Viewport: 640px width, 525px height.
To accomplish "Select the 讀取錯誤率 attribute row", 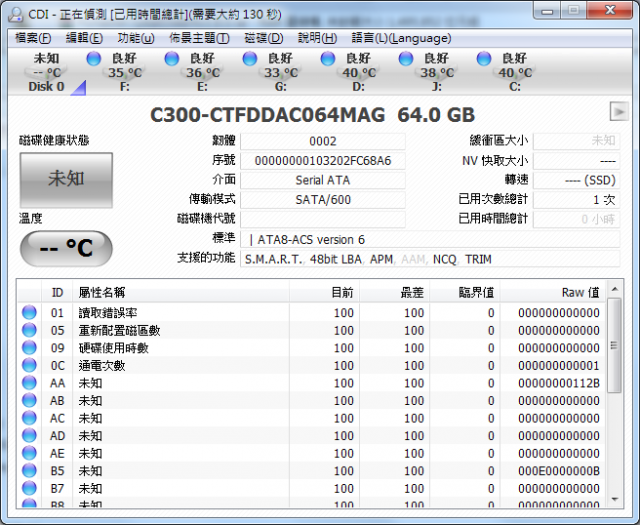I will 312,313.
